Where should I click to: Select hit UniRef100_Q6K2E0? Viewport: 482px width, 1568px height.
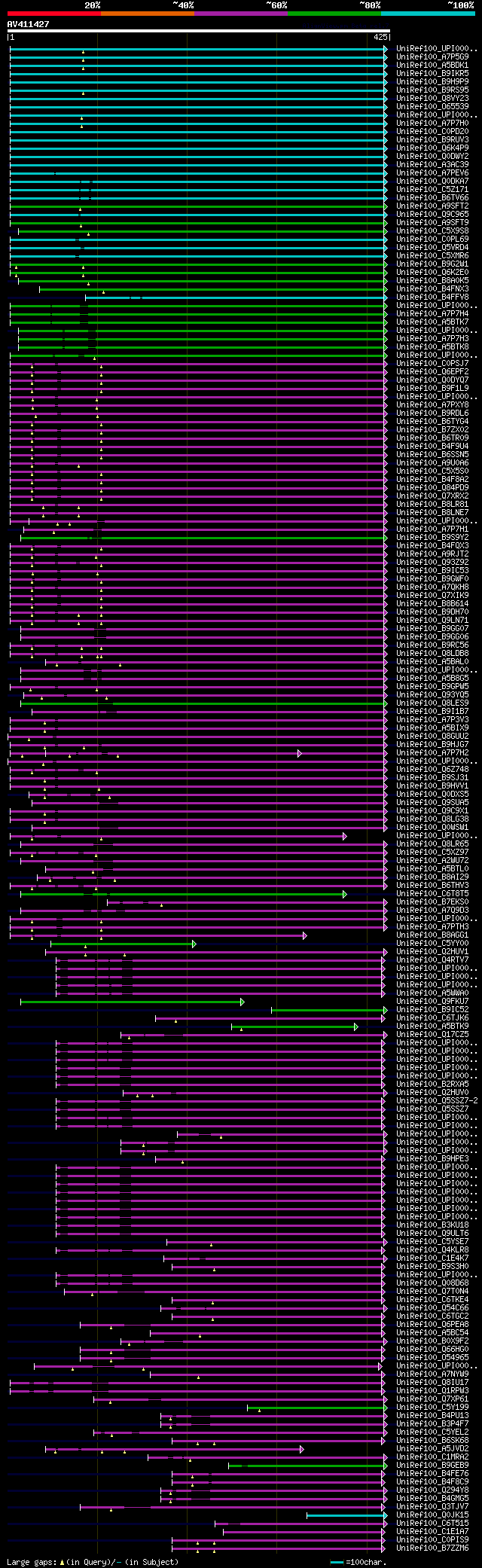click(x=432, y=272)
